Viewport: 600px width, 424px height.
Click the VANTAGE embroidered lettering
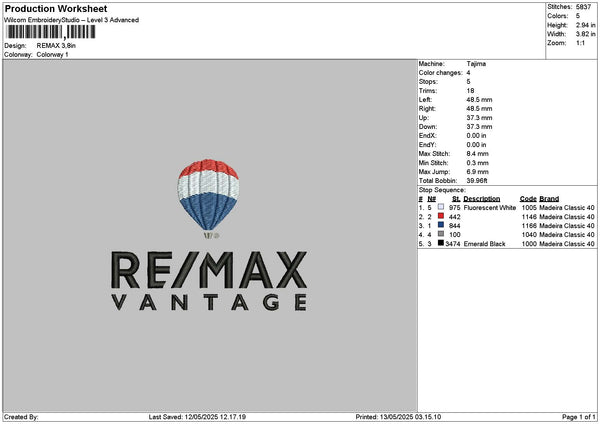(x=209, y=302)
